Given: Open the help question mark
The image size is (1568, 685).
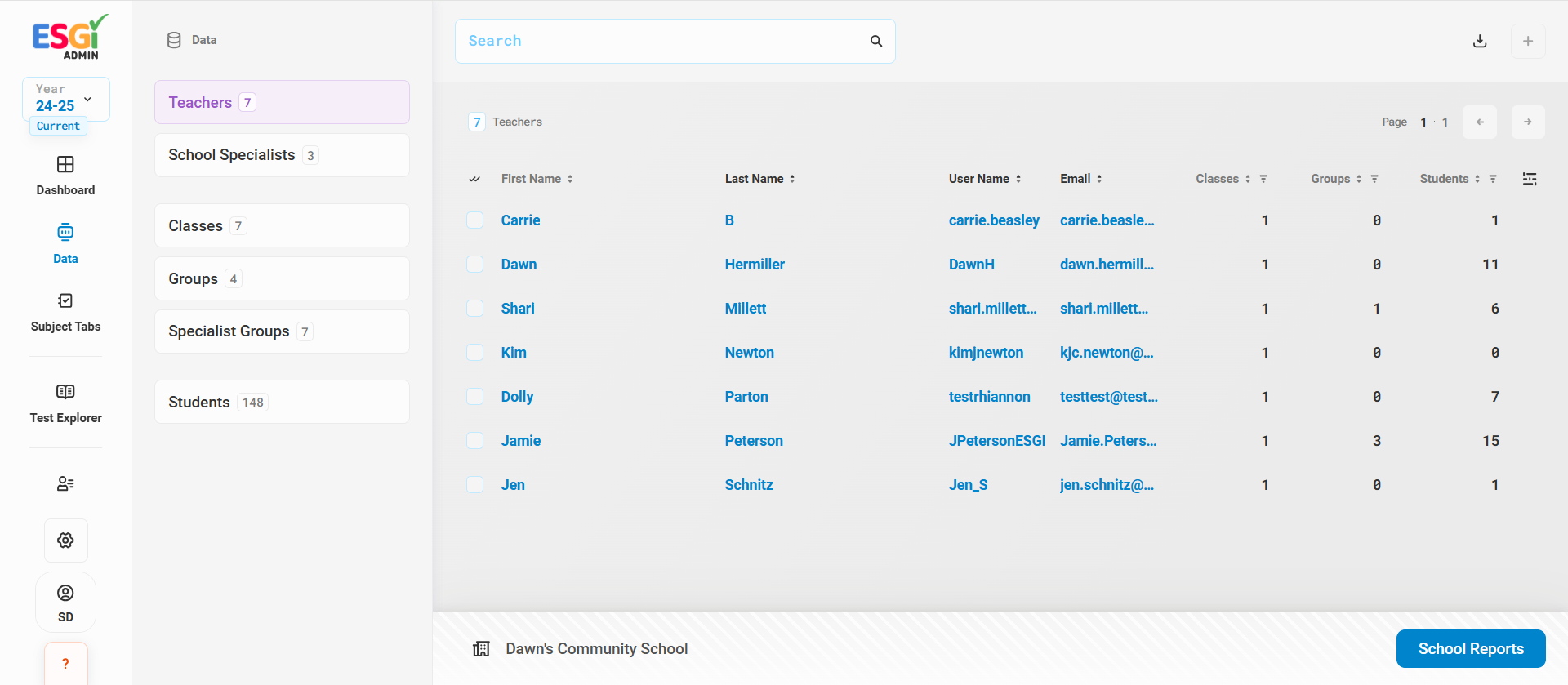Looking at the screenshot, I should (65, 664).
